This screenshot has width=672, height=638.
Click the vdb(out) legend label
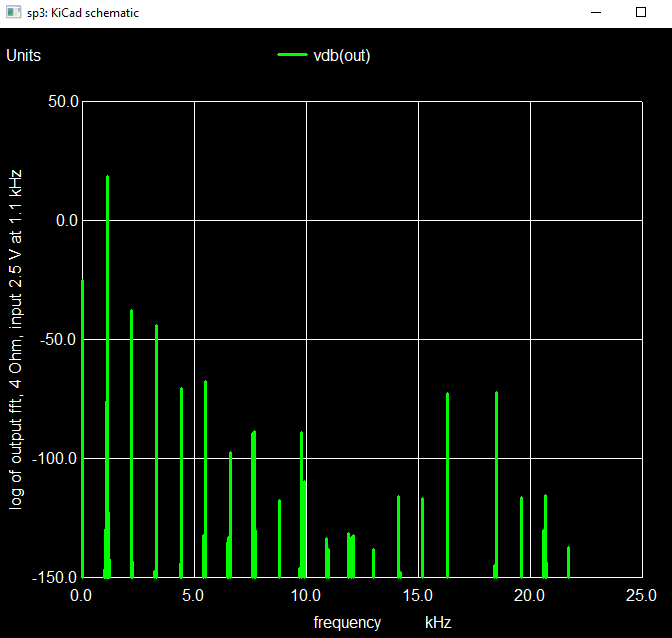pos(342,56)
